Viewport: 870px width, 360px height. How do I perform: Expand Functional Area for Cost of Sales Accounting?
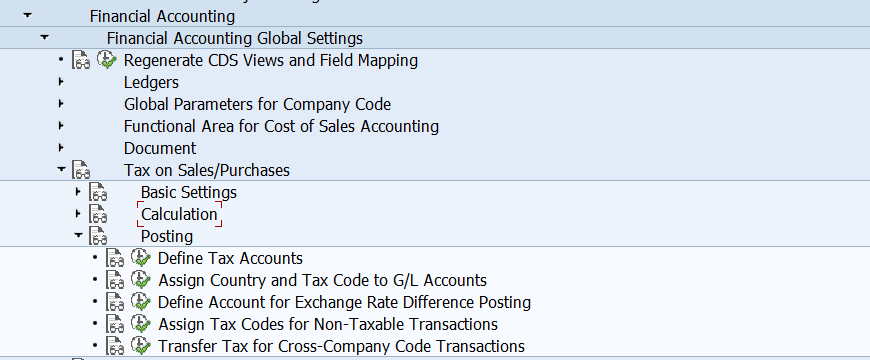tap(61, 126)
